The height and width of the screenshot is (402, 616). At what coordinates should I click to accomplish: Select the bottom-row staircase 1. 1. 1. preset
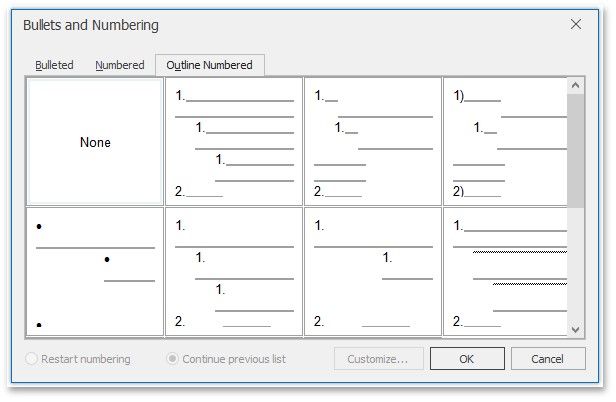(234, 272)
